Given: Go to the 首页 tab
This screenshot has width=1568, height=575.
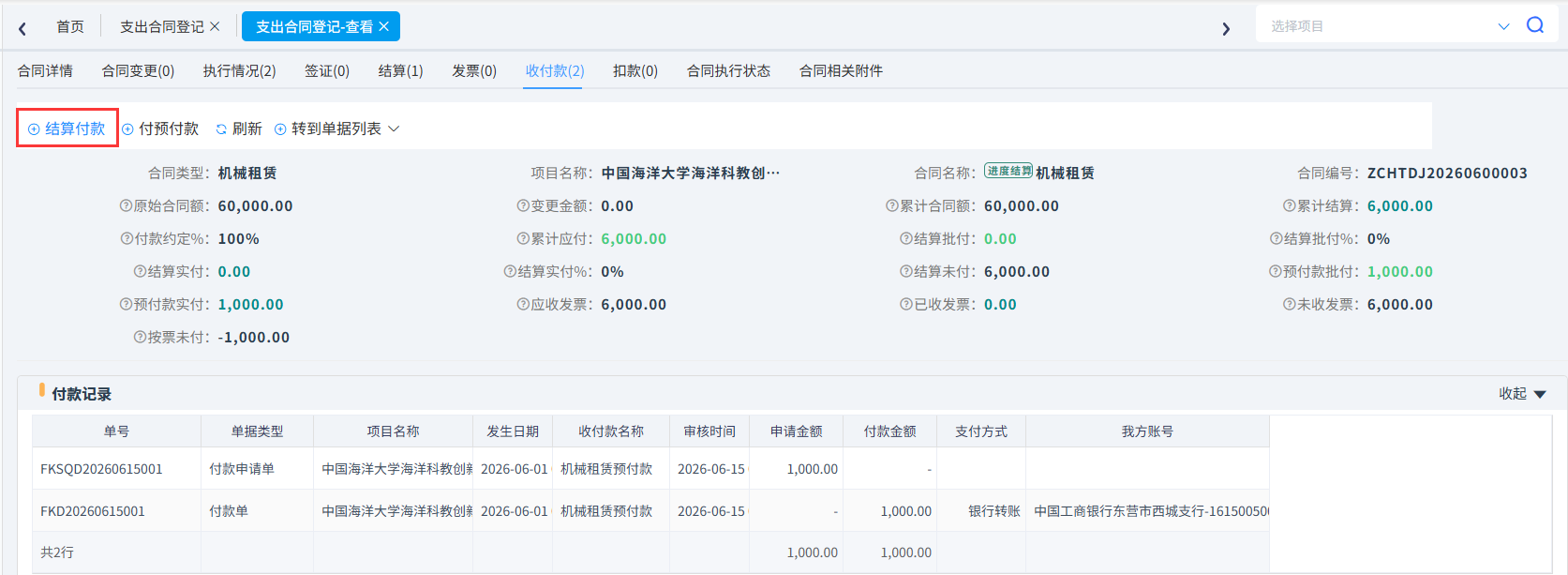Looking at the screenshot, I should (70, 26).
